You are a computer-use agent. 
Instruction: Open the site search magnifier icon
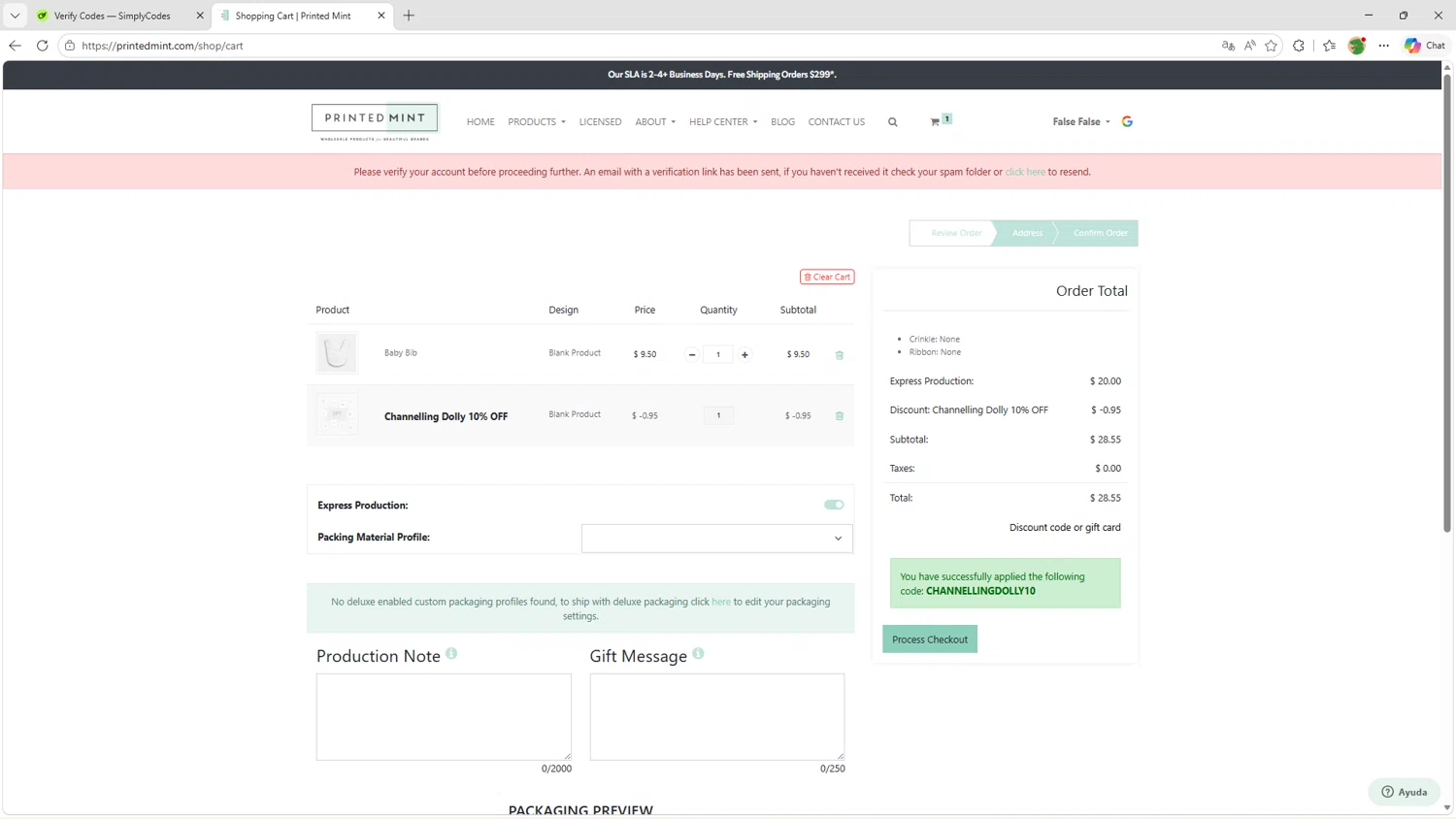(892, 122)
